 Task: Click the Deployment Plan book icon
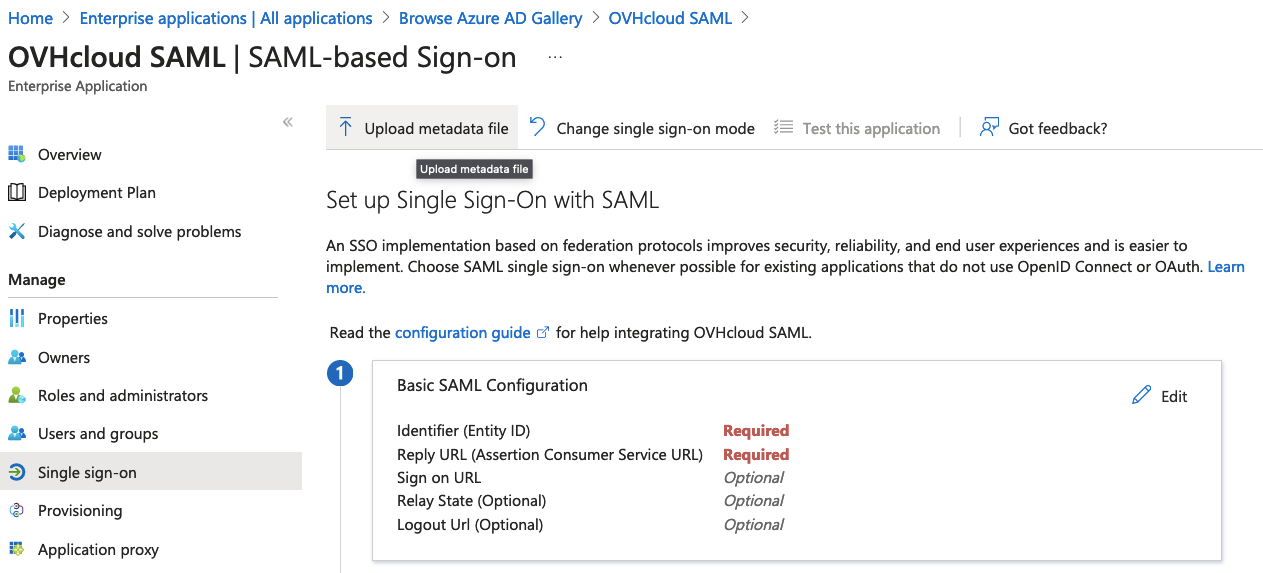coord(16,192)
